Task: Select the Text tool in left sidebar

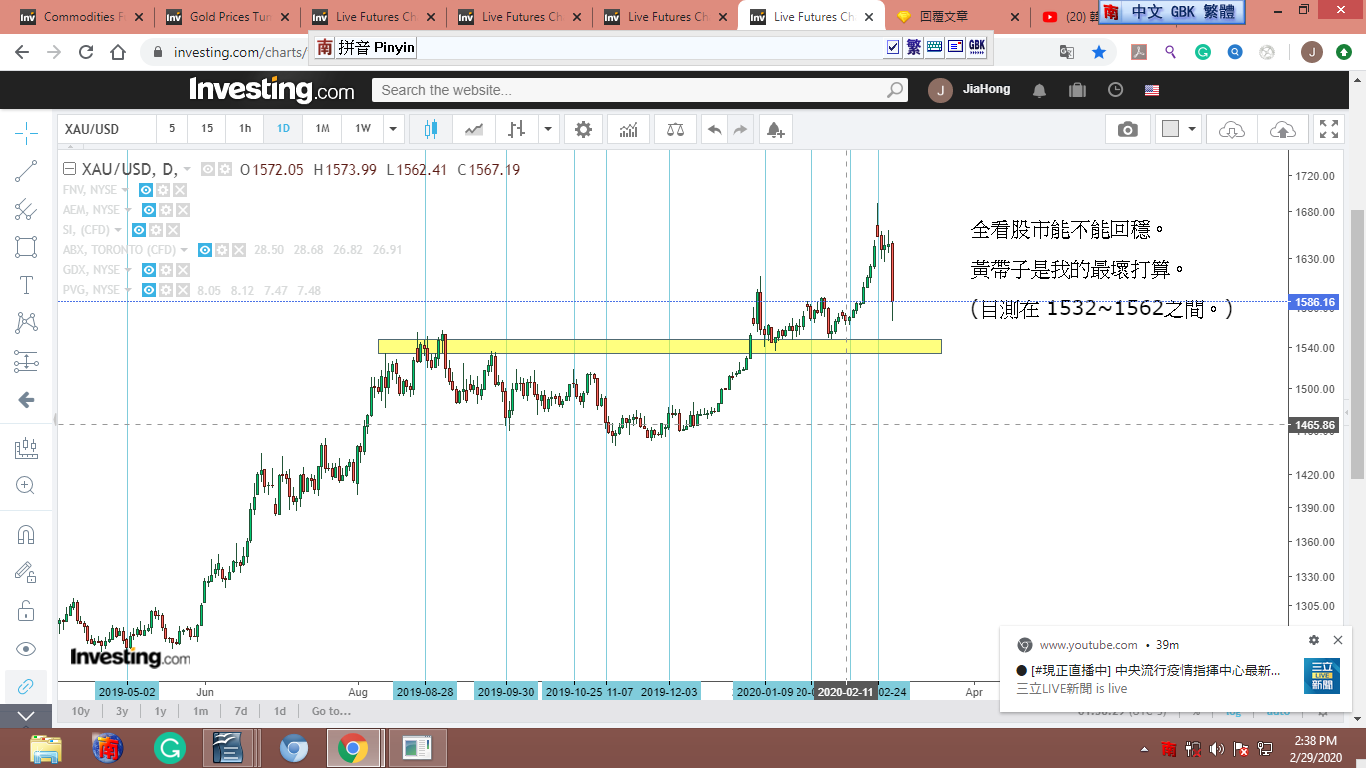Action: (x=26, y=285)
